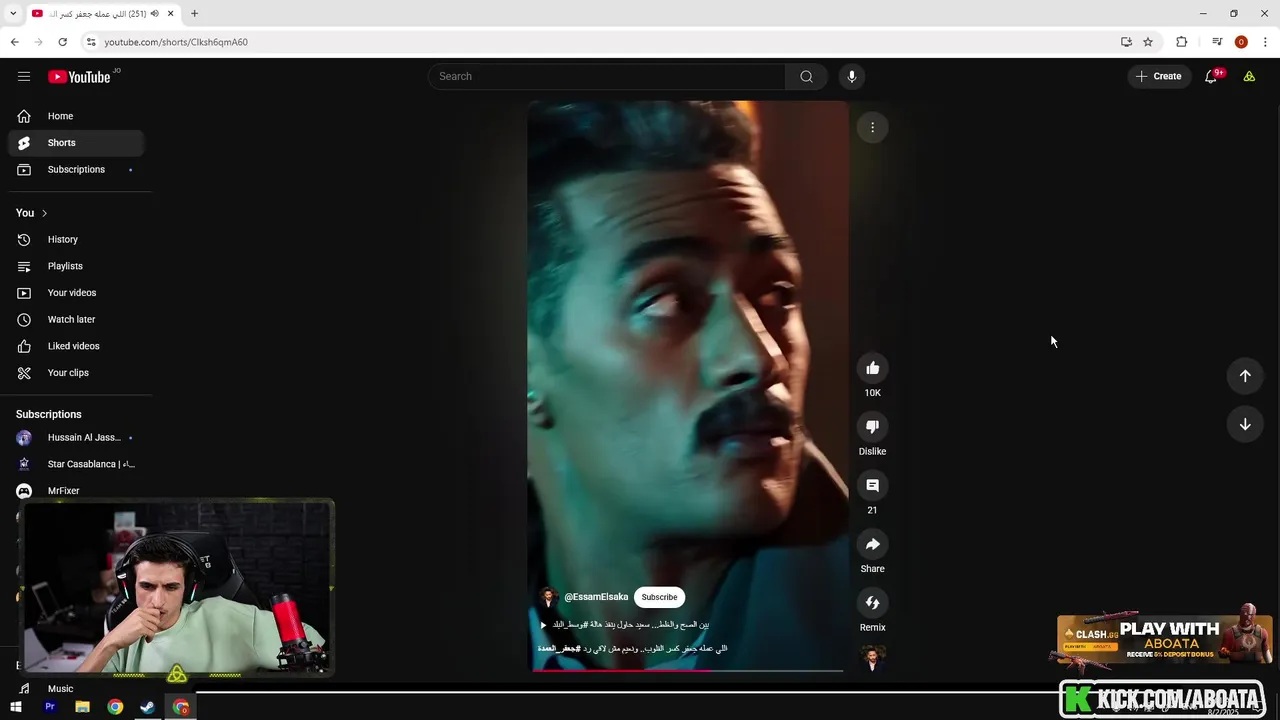Close the YouTube Shorts tab
The height and width of the screenshot is (720, 1280).
tap(170, 14)
